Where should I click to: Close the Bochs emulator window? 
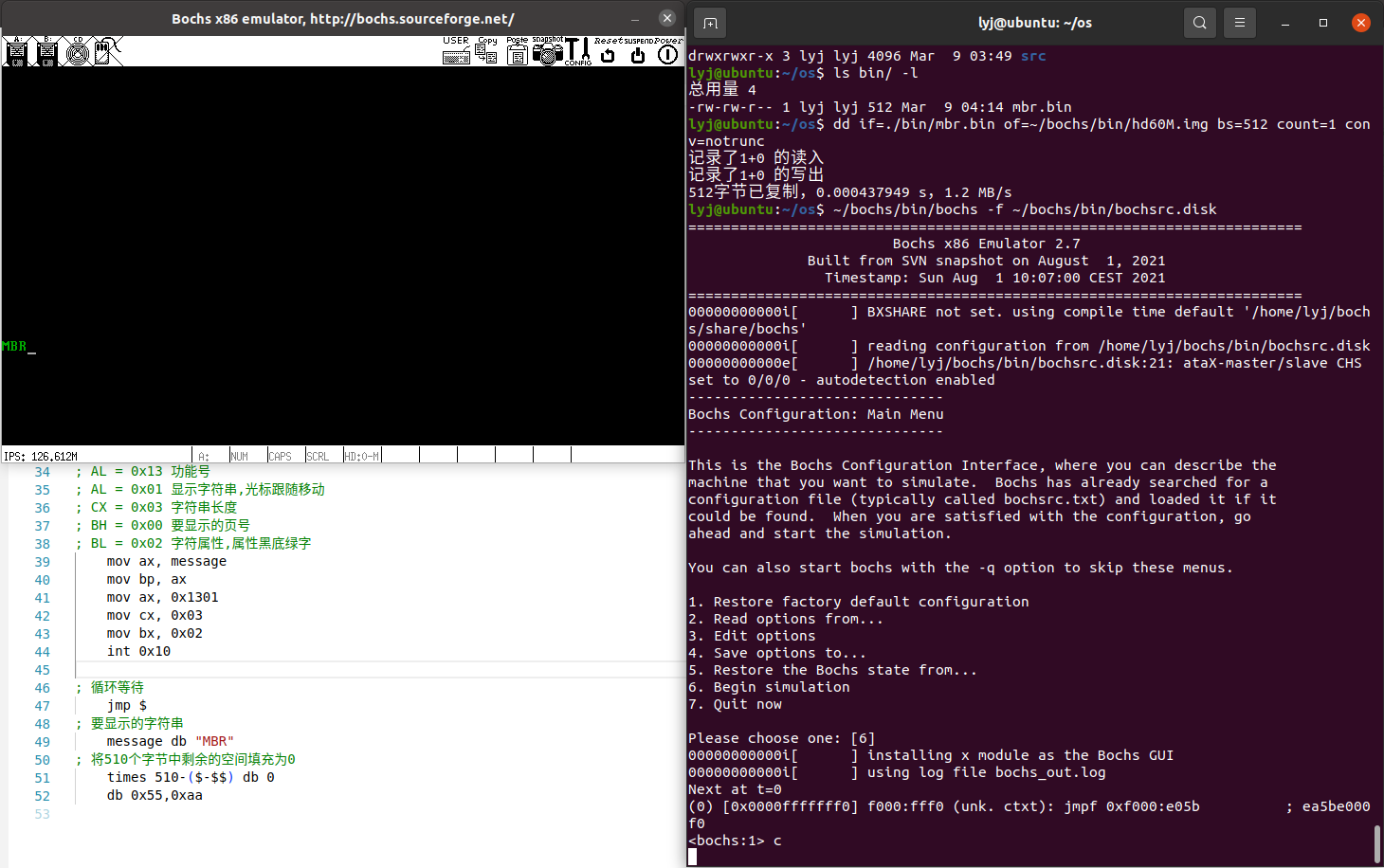tap(667, 18)
